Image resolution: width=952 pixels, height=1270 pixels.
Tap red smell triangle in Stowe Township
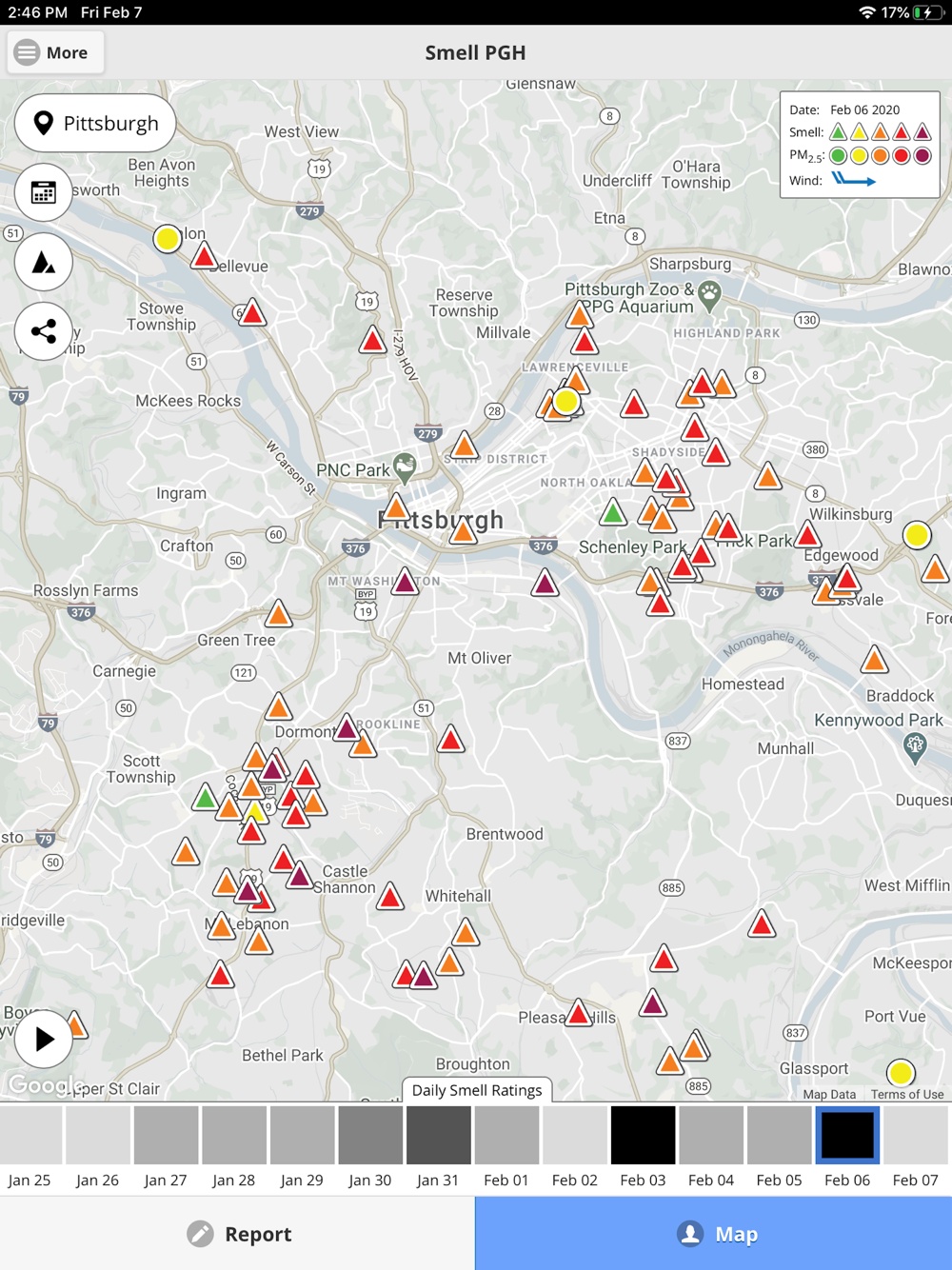[x=251, y=312]
